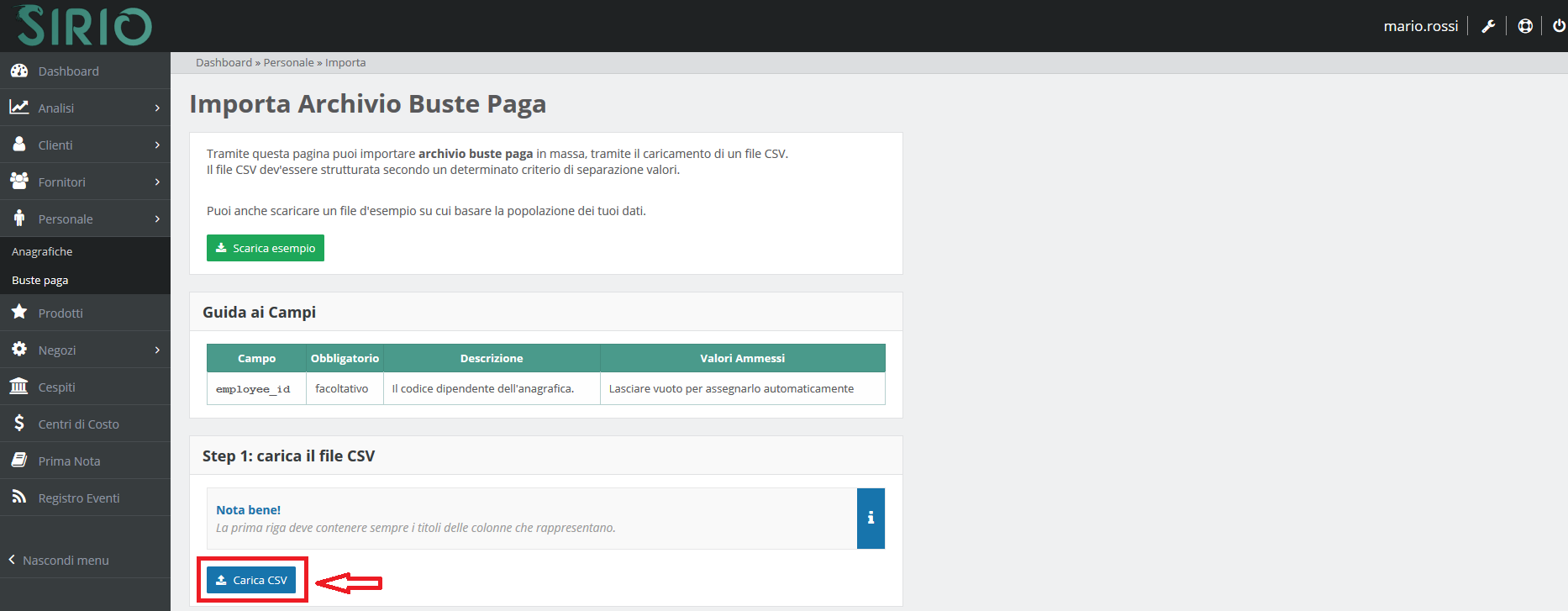Expand the Fornitori submenu arrow
The image size is (1568, 611).
pos(157,182)
